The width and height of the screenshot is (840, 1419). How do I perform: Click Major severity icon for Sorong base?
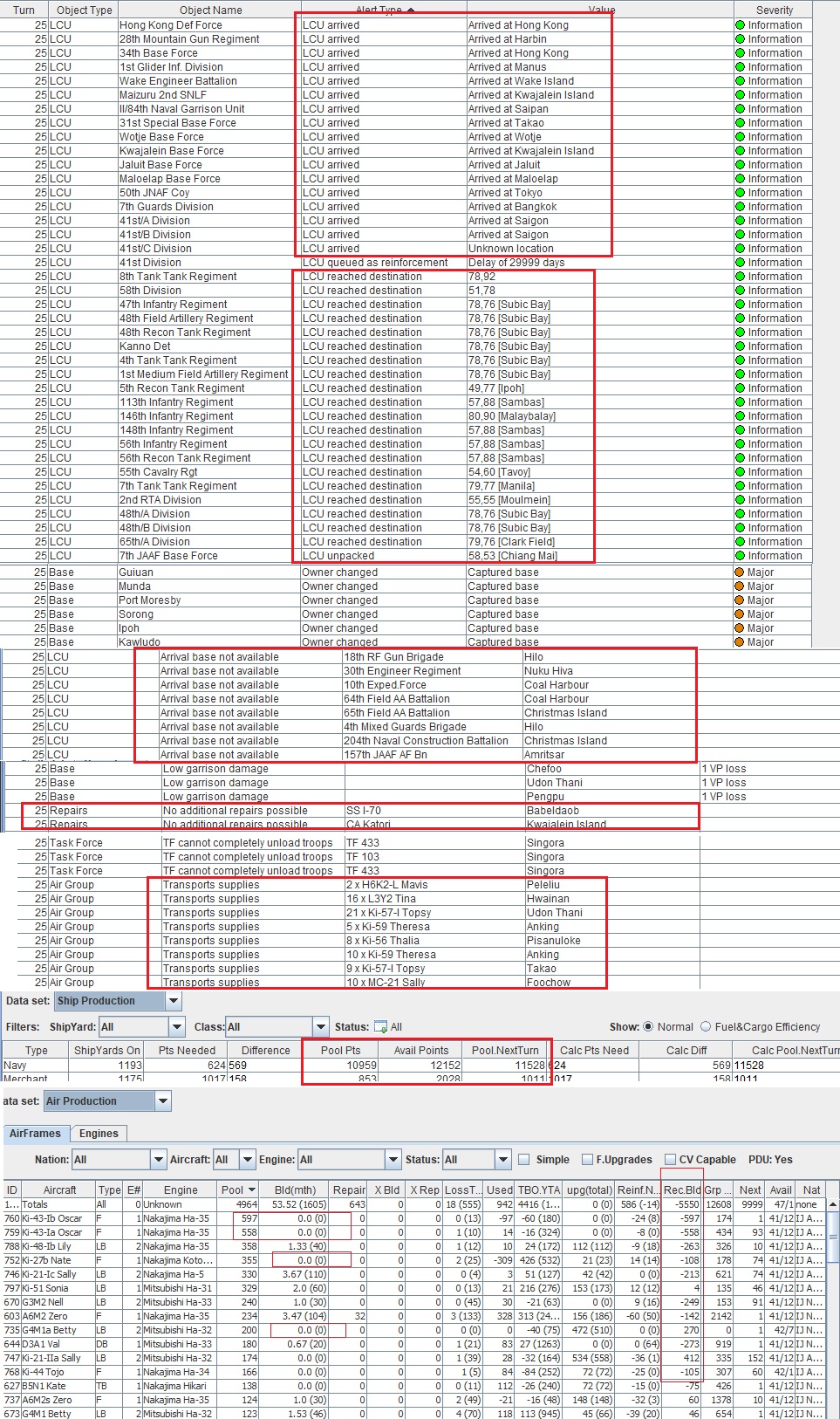[x=741, y=614]
